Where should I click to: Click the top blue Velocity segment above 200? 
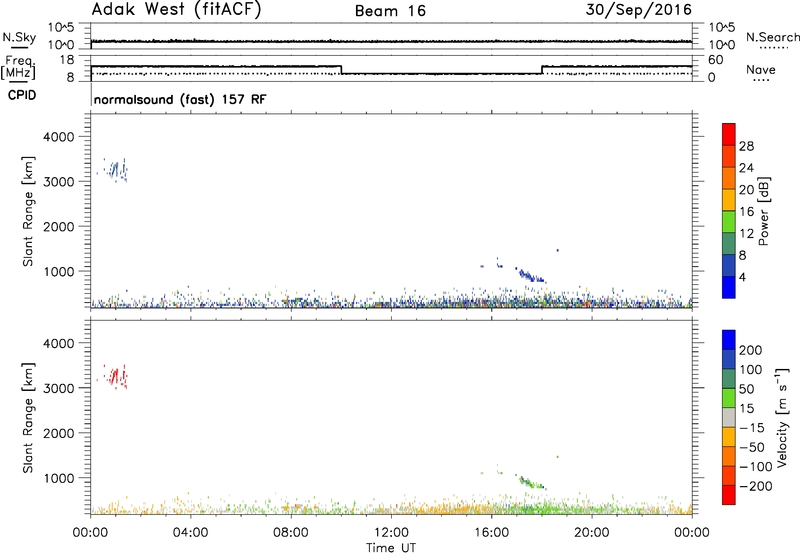coord(729,339)
